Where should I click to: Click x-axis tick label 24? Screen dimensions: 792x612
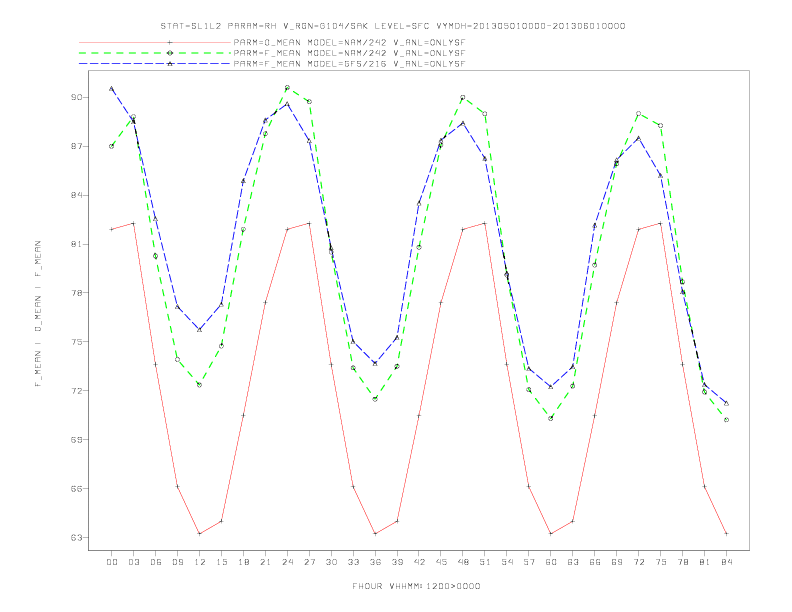[287, 562]
